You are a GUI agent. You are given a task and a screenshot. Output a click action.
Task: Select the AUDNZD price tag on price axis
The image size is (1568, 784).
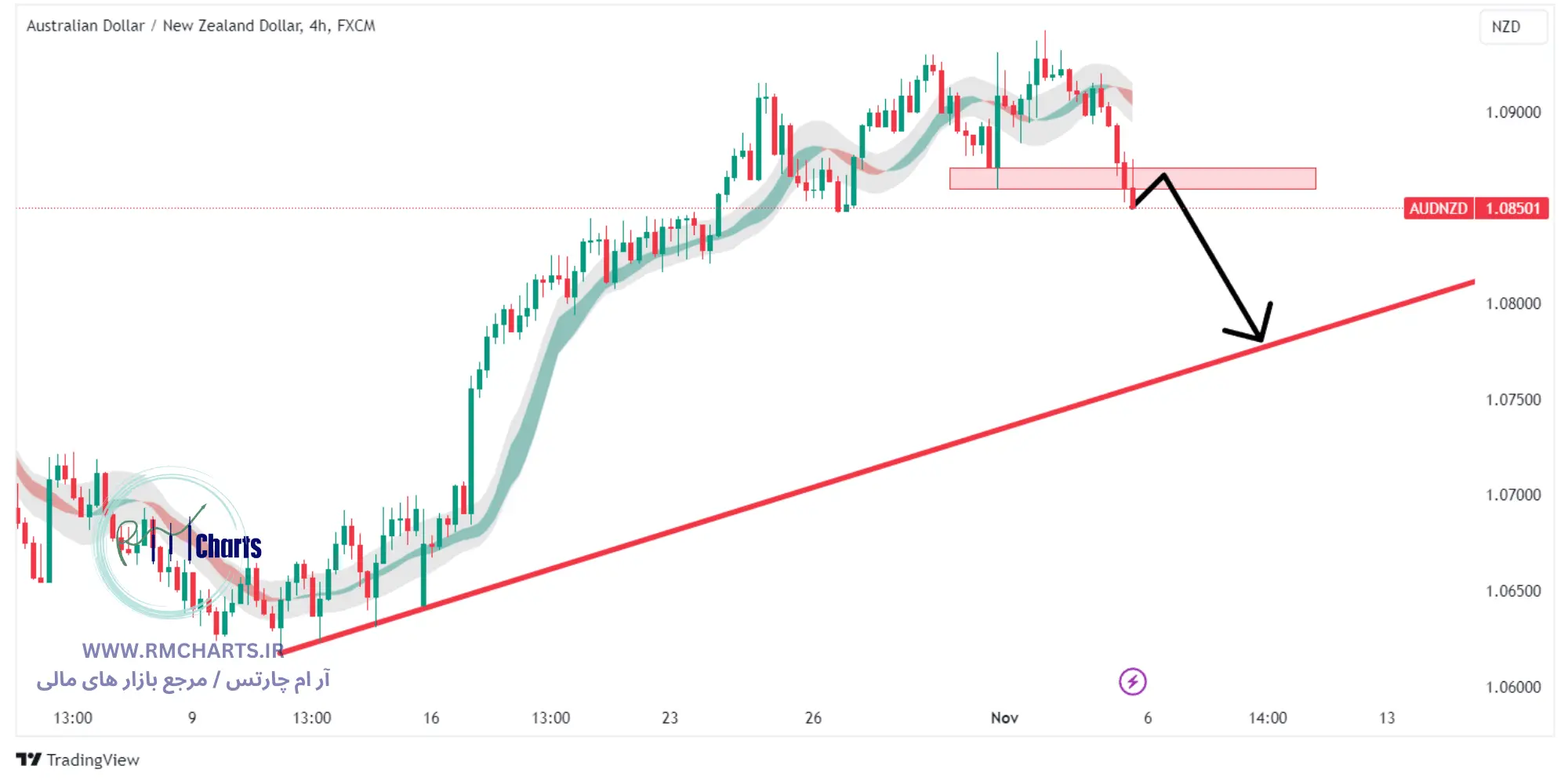point(1437,208)
